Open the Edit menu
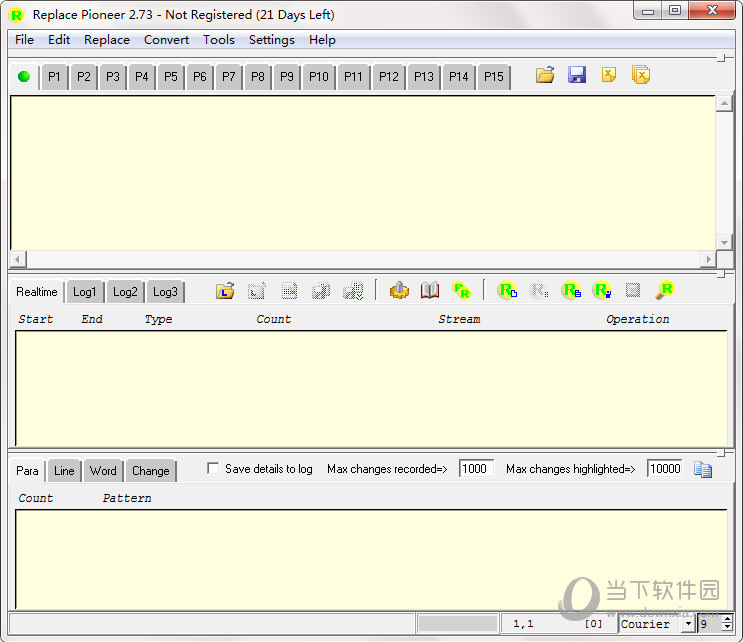The width and height of the screenshot is (743, 642). (59, 40)
